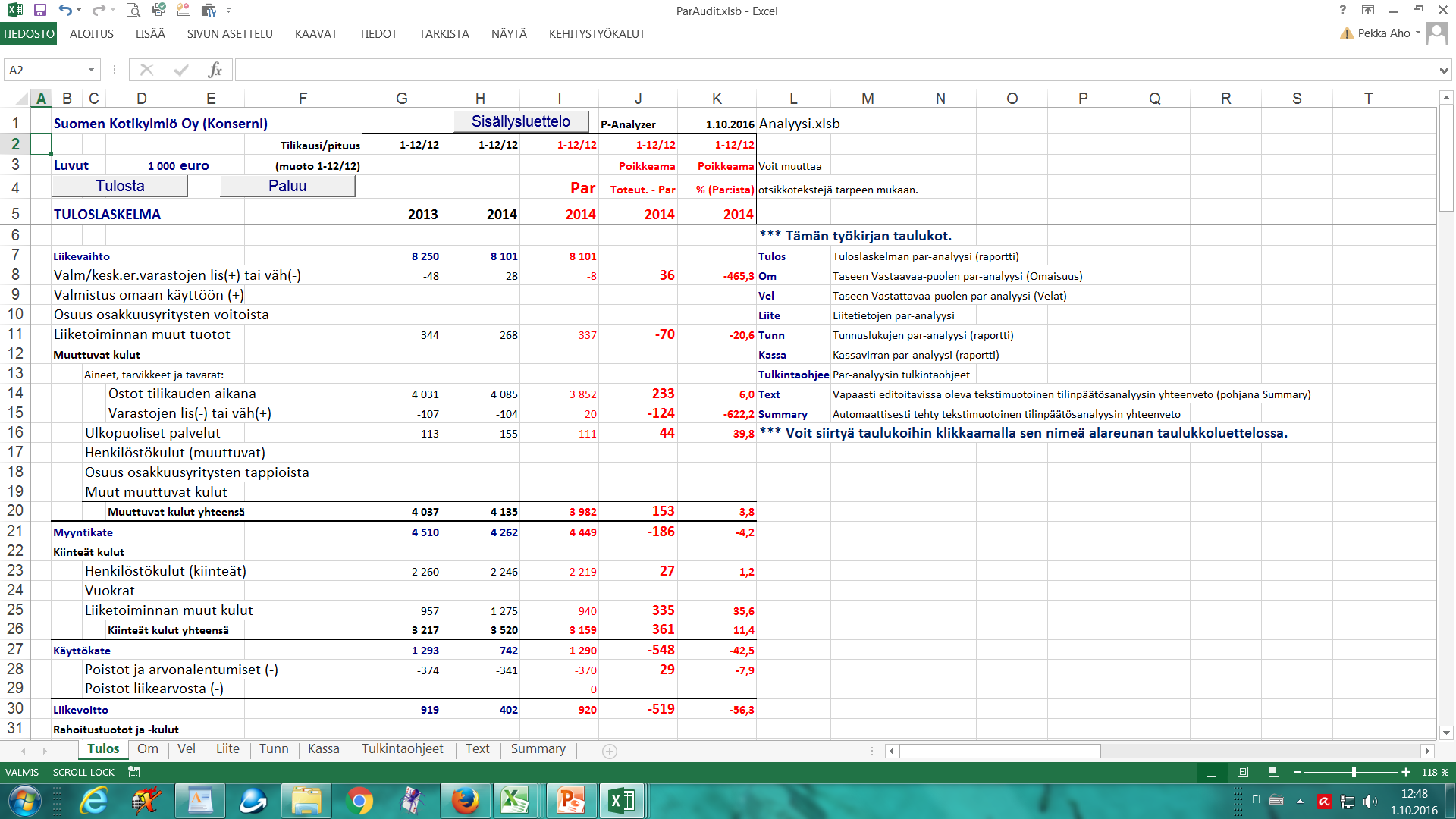1456x819 pixels.
Task: Click the form/notepad icon in quick access toolbar
Action: pyautogui.click(x=184, y=11)
